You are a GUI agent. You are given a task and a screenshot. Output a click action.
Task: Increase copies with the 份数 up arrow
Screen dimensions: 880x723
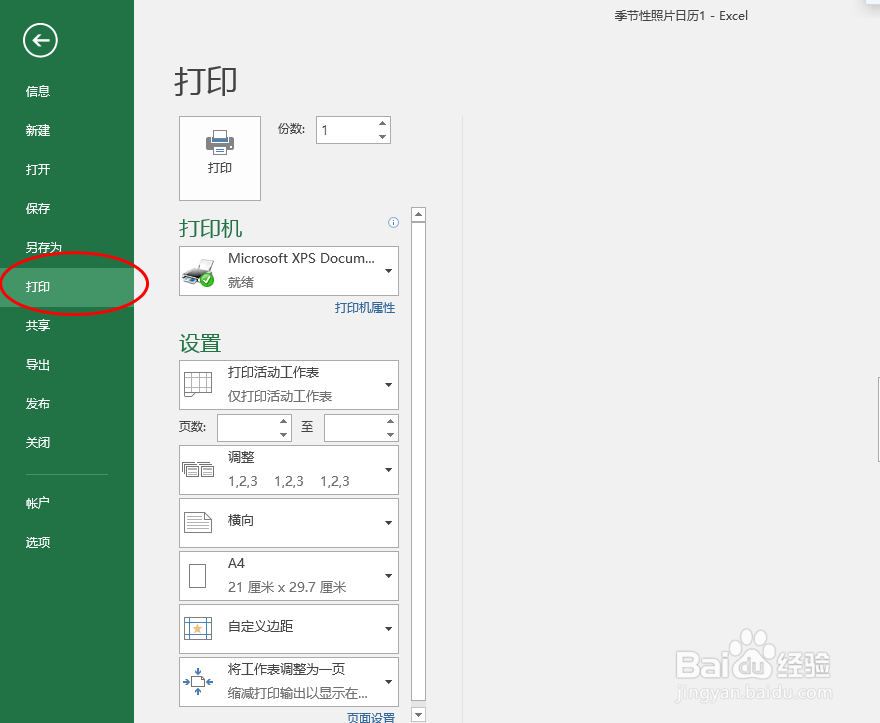[381, 123]
